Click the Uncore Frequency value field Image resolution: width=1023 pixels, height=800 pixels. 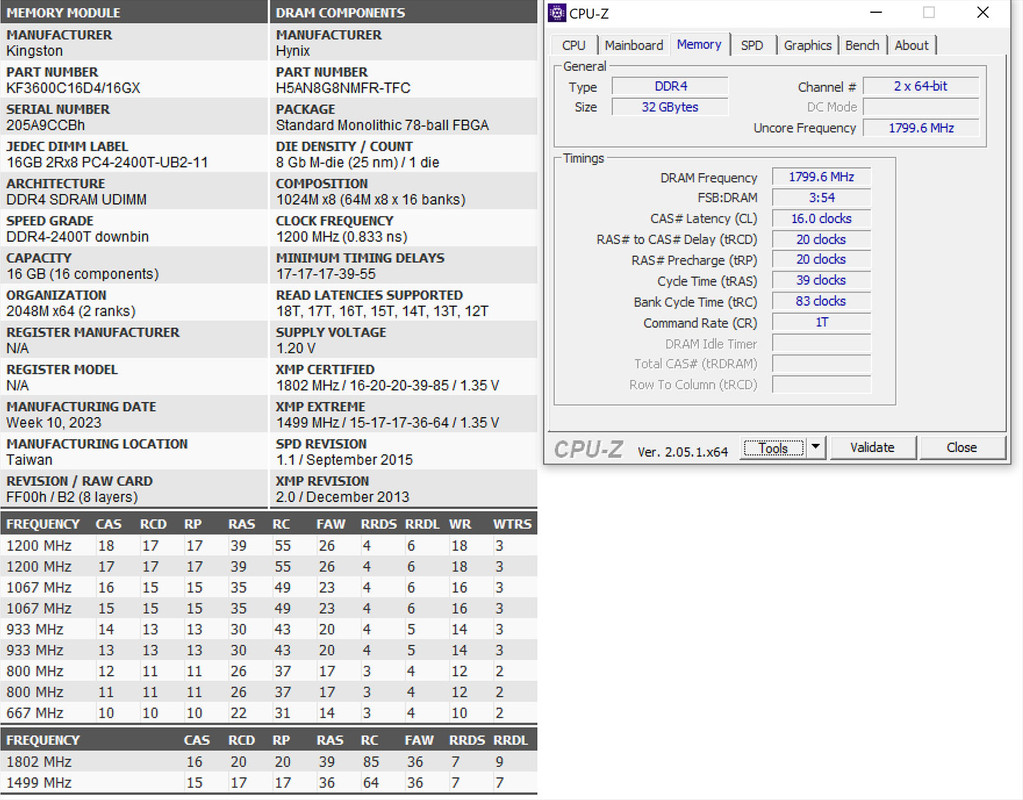click(x=921, y=128)
